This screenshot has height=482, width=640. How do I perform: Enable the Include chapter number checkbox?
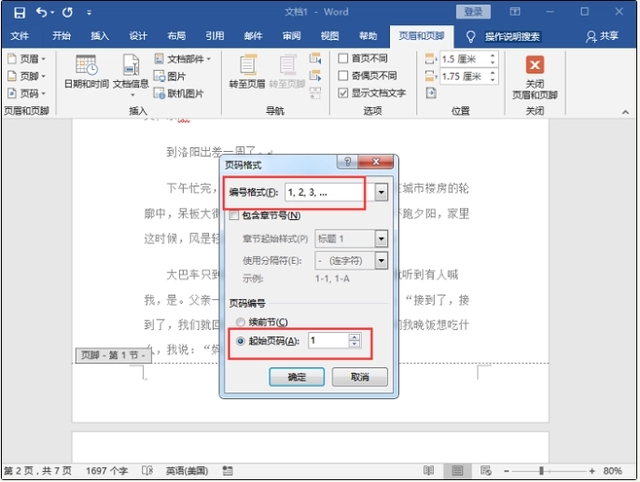pyautogui.click(x=234, y=216)
